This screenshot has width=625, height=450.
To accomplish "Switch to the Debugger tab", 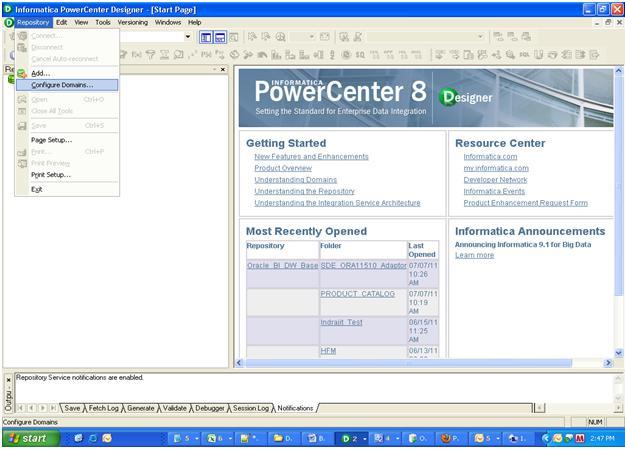I will 210,408.
